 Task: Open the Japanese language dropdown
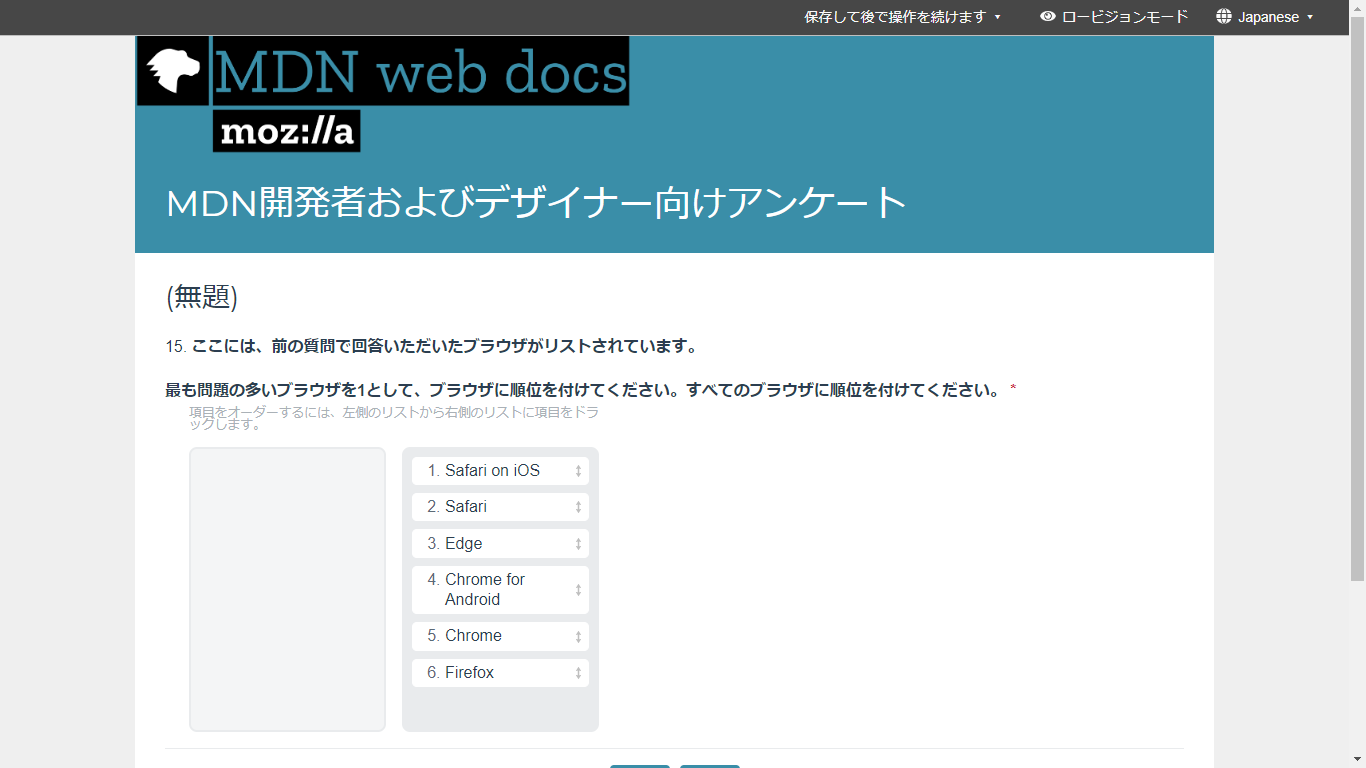point(1268,17)
